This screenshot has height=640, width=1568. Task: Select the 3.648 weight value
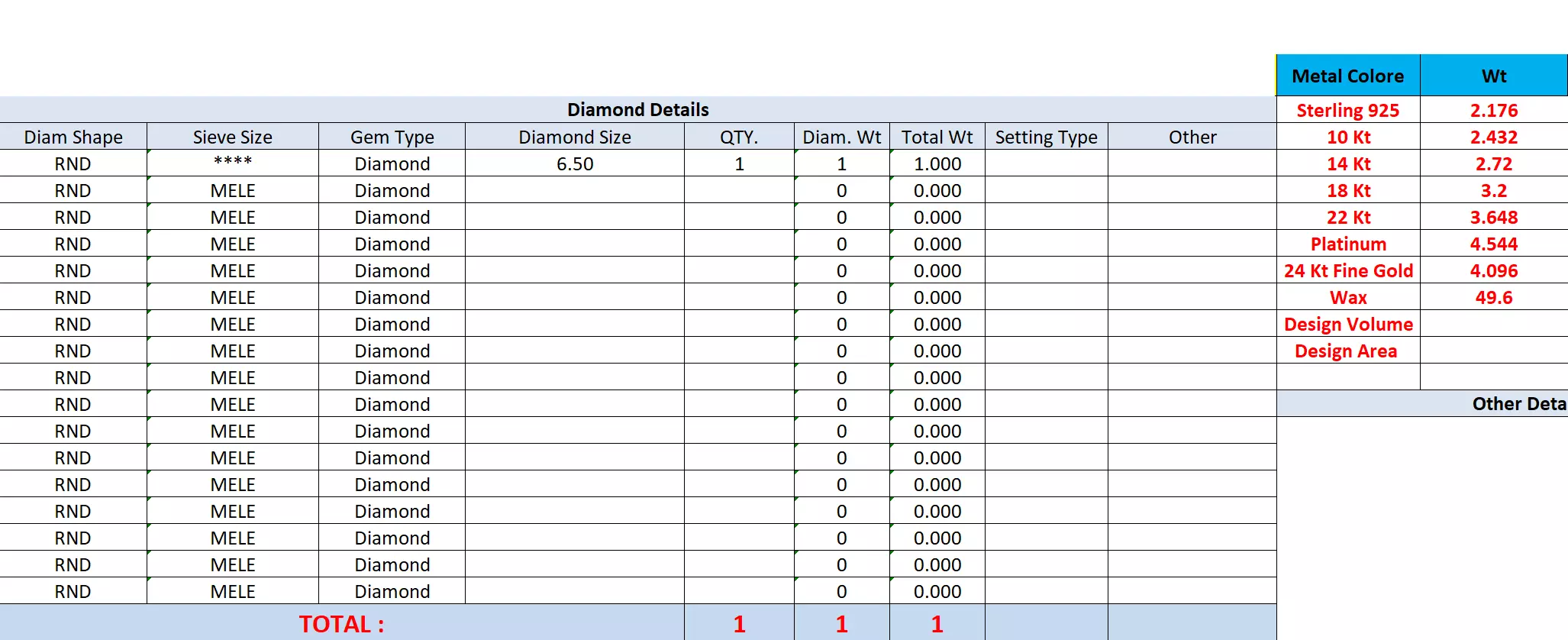click(x=1494, y=217)
